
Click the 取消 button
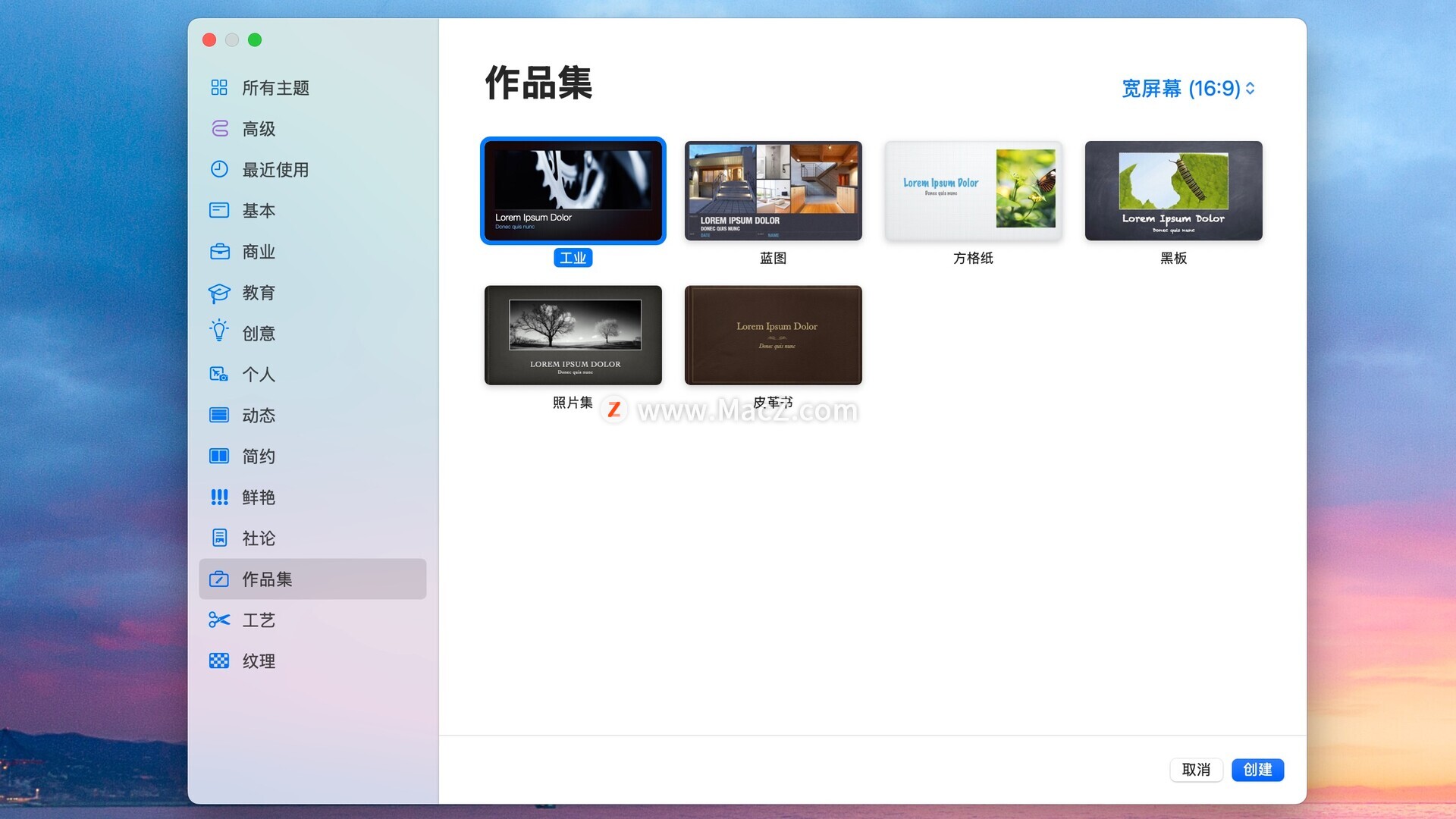click(1196, 770)
